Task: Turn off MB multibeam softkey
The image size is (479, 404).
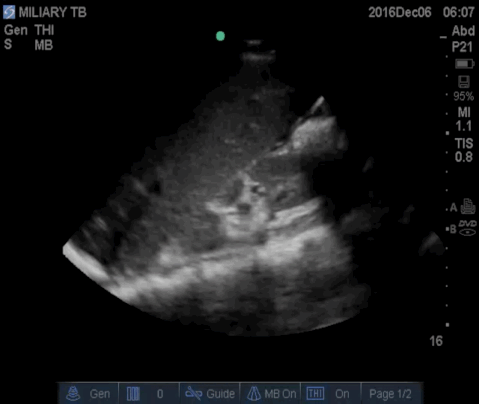Action: coord(270,394)
